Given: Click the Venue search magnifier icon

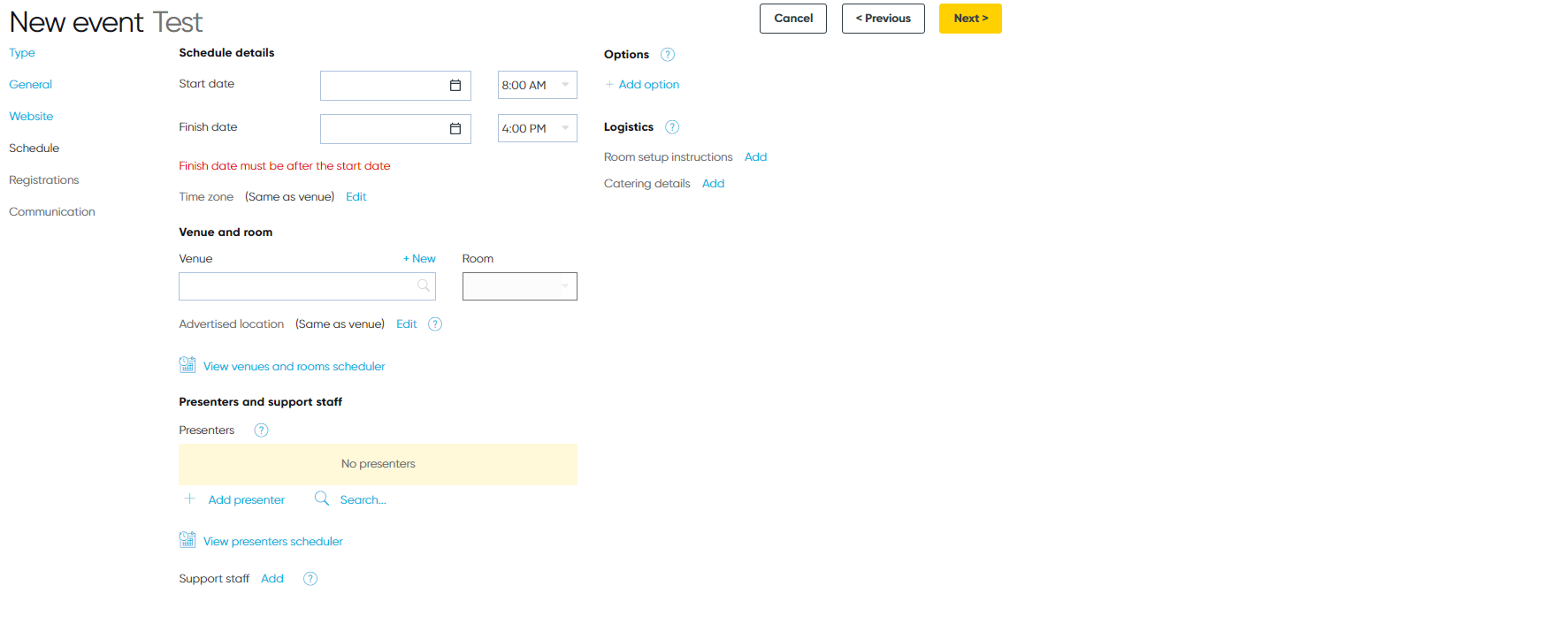Looking at the screenshot, I should [x=424, y=285].
